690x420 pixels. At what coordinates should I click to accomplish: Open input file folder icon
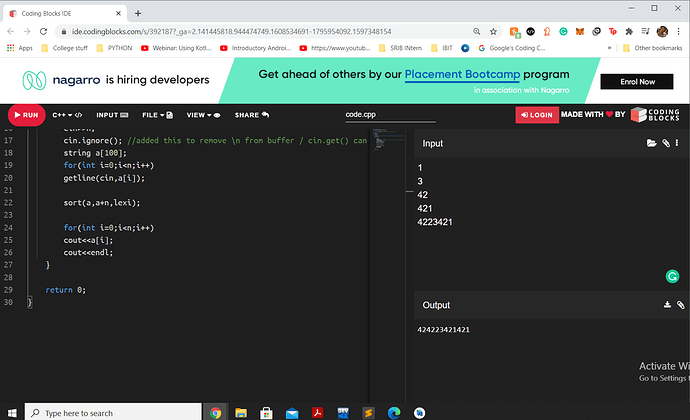tap(651, 143)
